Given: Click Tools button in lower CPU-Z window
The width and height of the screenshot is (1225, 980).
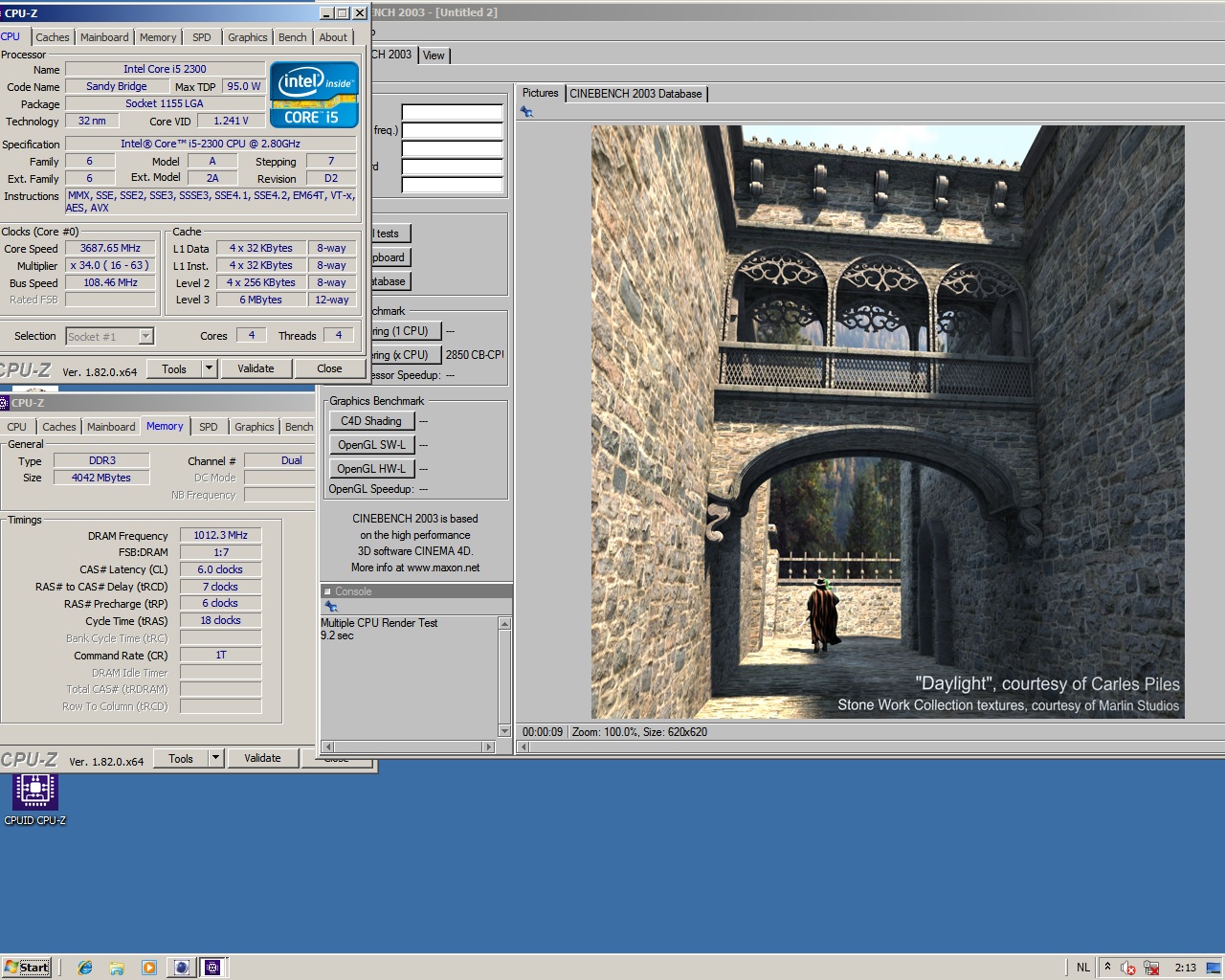Looking at the screenshot, I should point(181,758).
